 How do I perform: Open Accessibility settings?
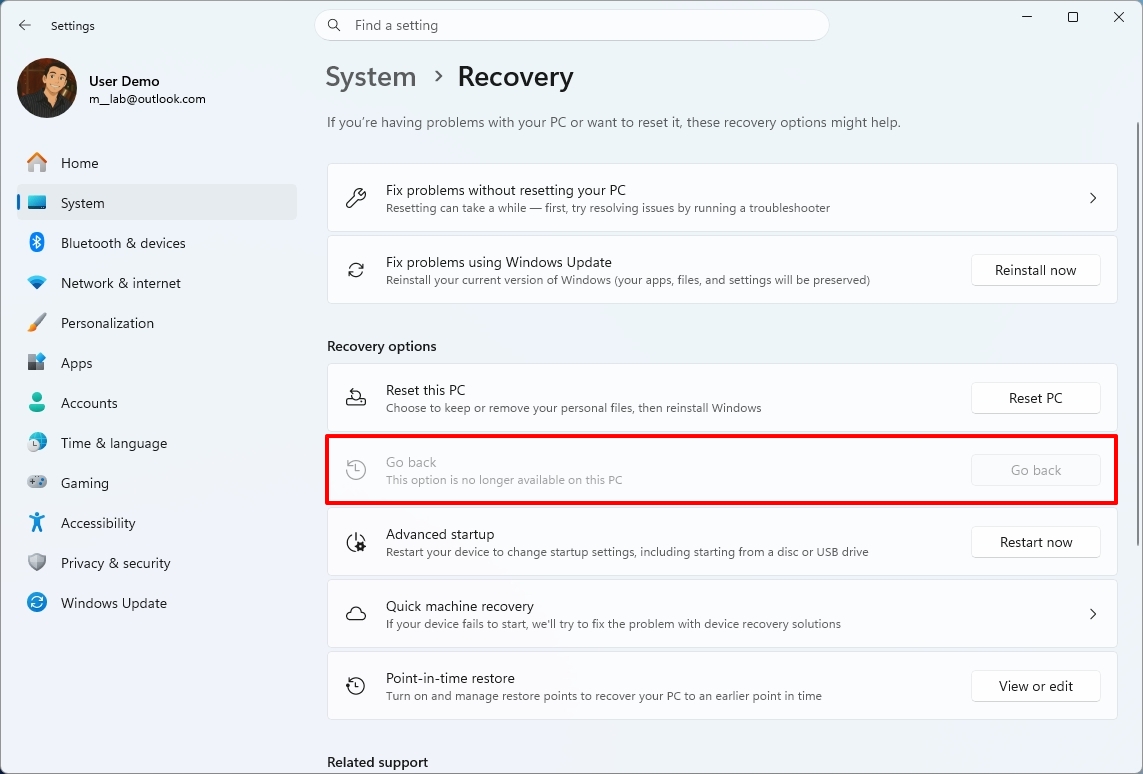coord(157,523)
